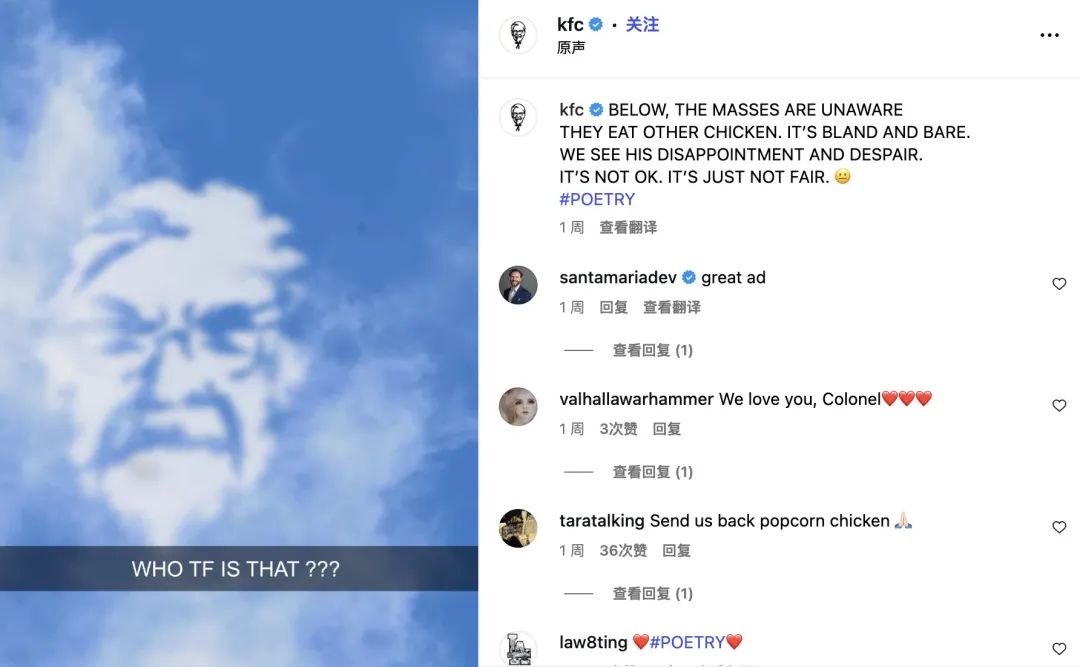Click the cloud face video post

239,334
